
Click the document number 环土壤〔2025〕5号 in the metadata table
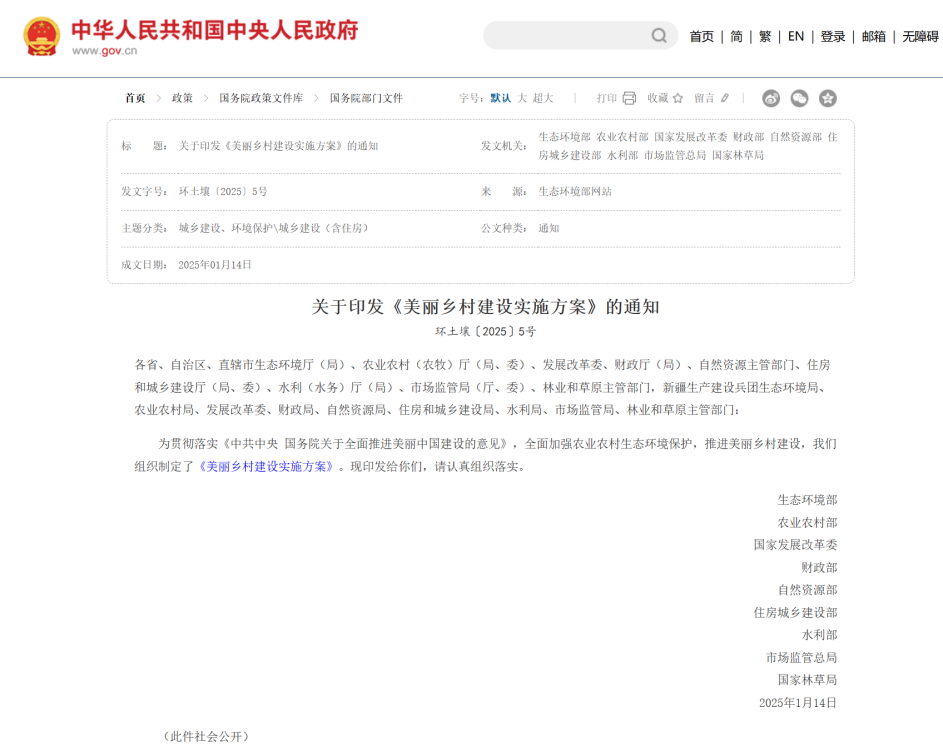point(223,192)
